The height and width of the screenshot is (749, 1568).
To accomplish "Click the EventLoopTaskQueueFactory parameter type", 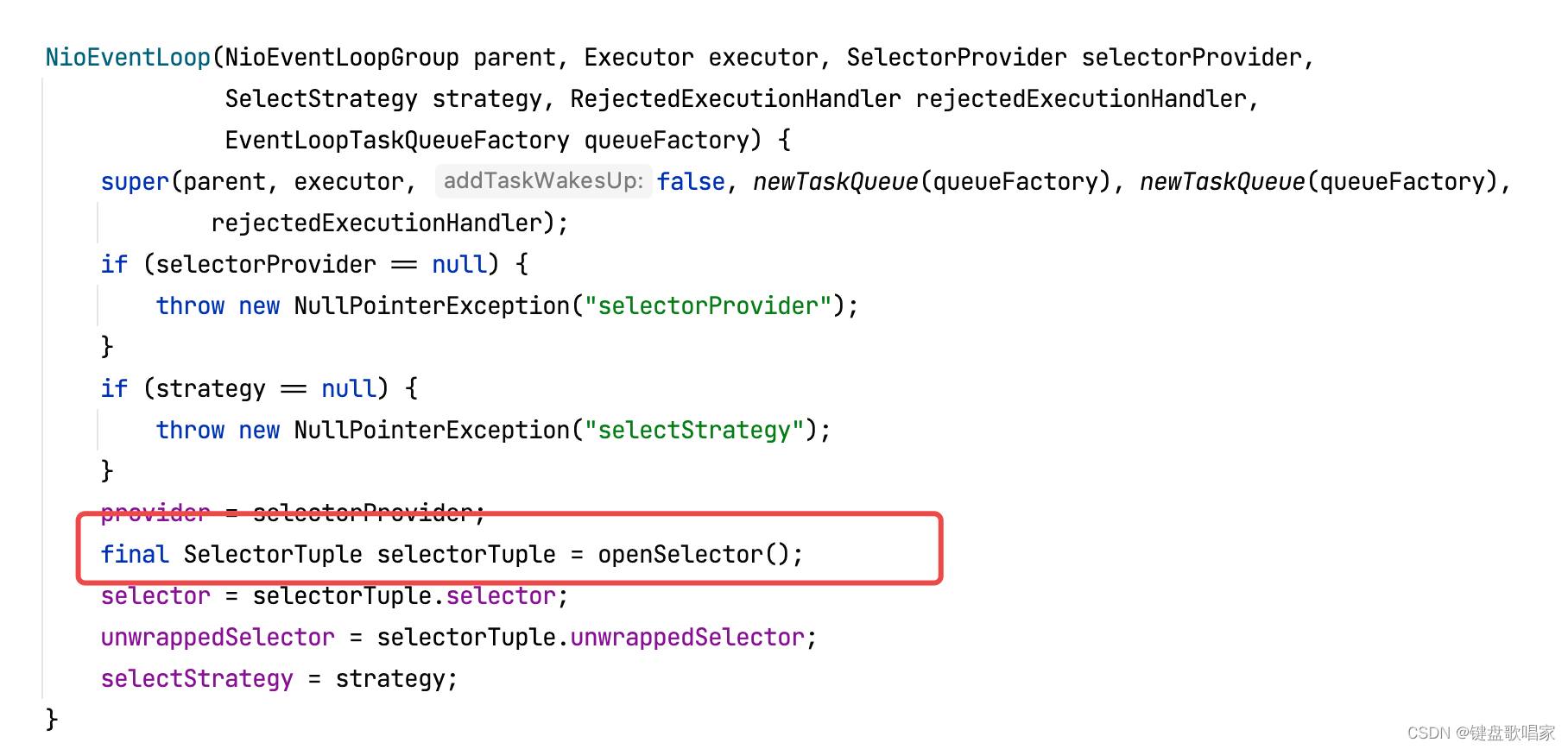I will coord(397,141).
